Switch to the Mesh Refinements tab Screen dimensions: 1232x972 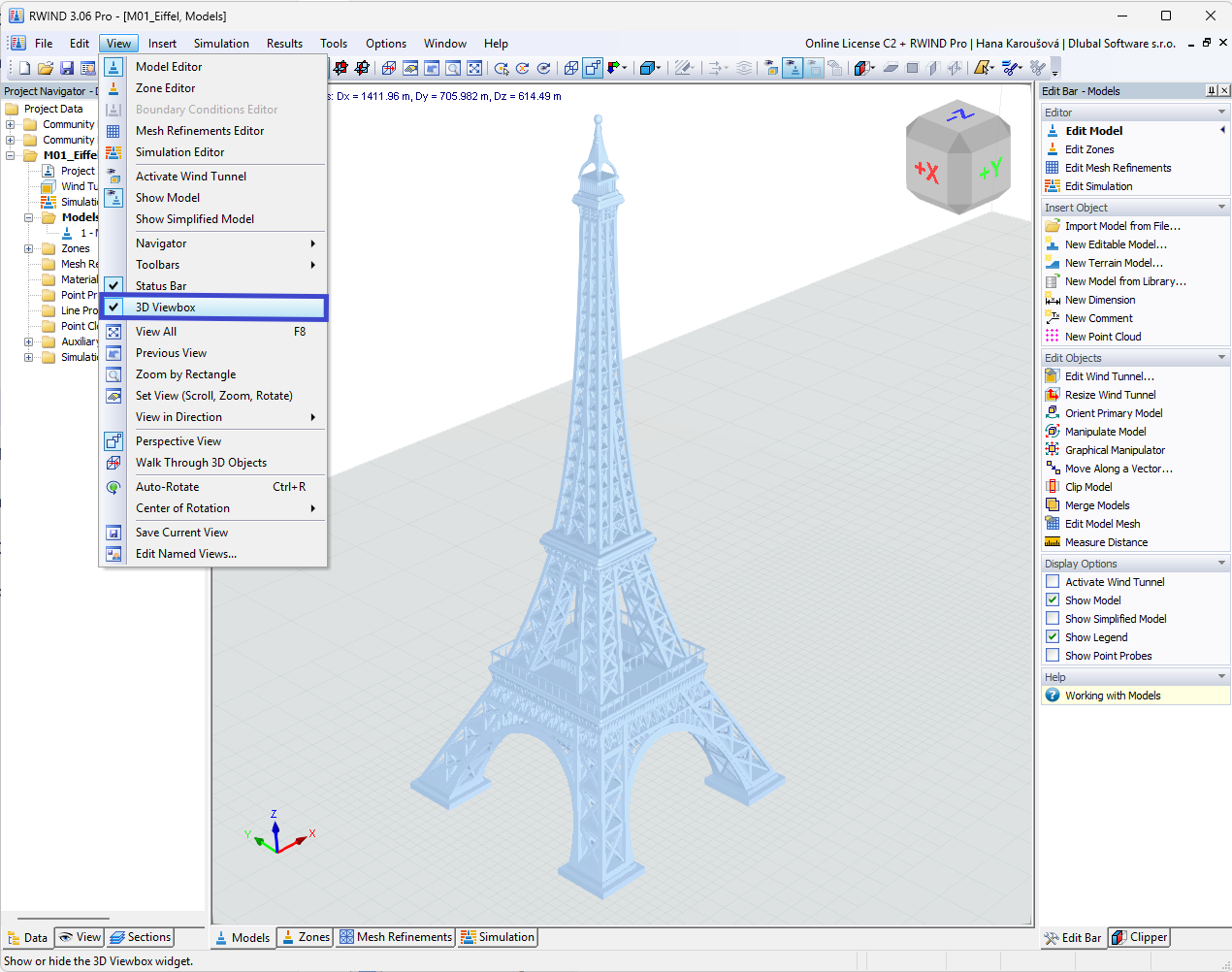395,937
